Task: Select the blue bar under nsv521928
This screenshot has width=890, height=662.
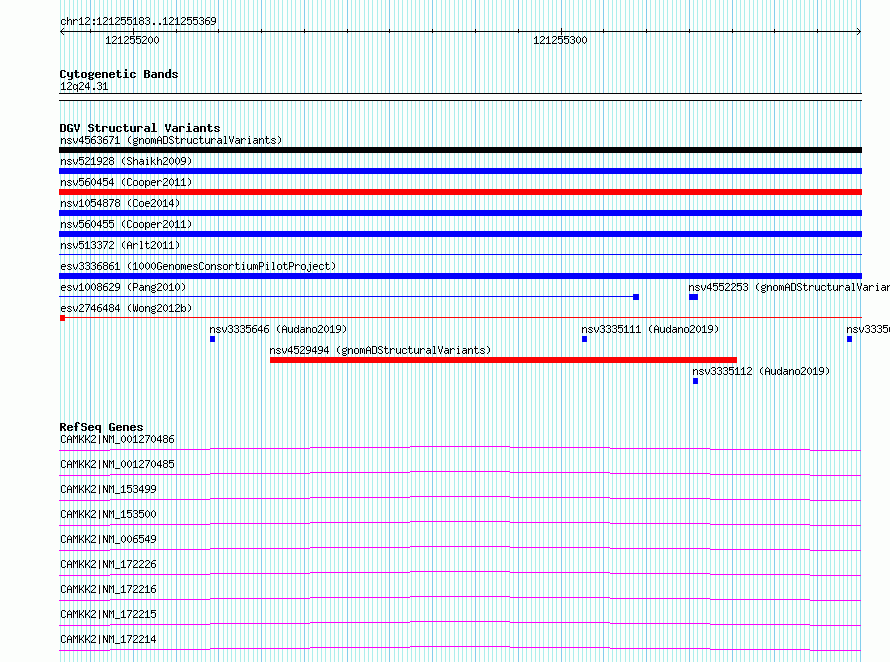Action: pos(460,171)
